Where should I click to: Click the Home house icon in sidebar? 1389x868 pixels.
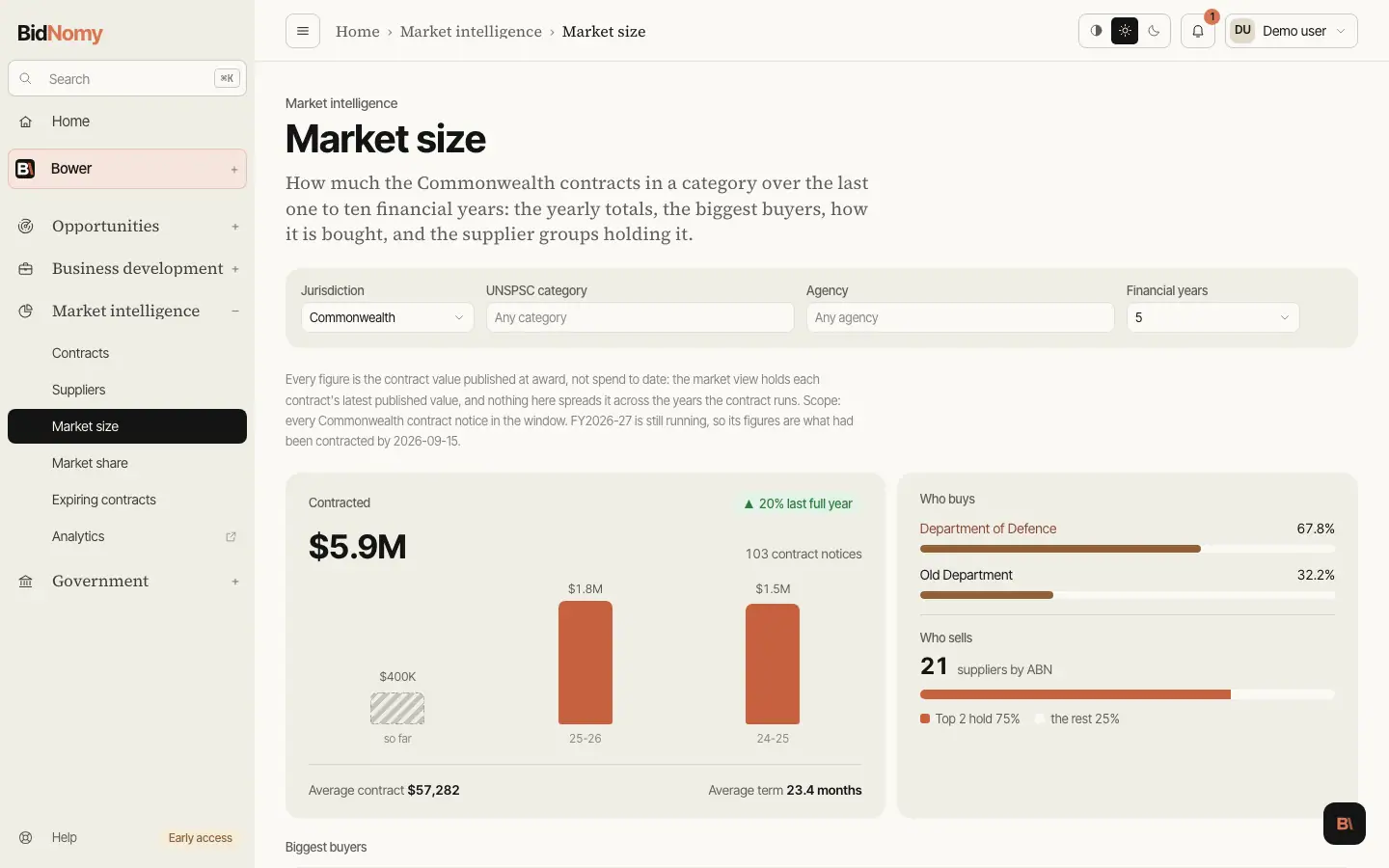coord(26,122)
